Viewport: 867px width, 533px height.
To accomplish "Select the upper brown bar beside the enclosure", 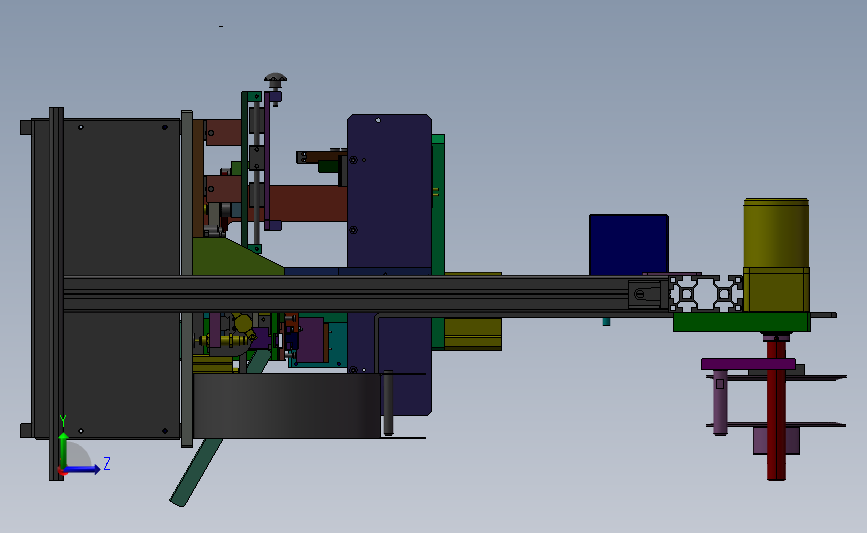I will coord(223,133).
